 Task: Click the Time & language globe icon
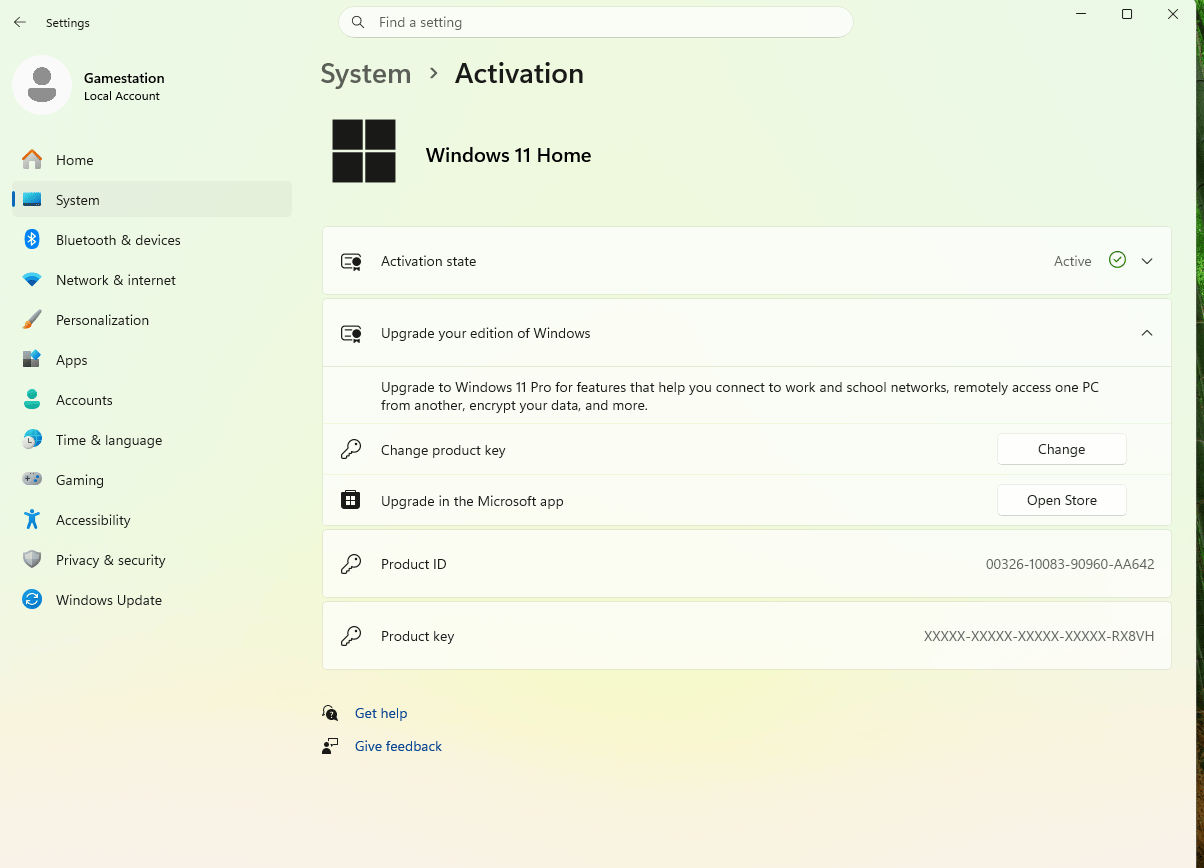tap(32, 440)
